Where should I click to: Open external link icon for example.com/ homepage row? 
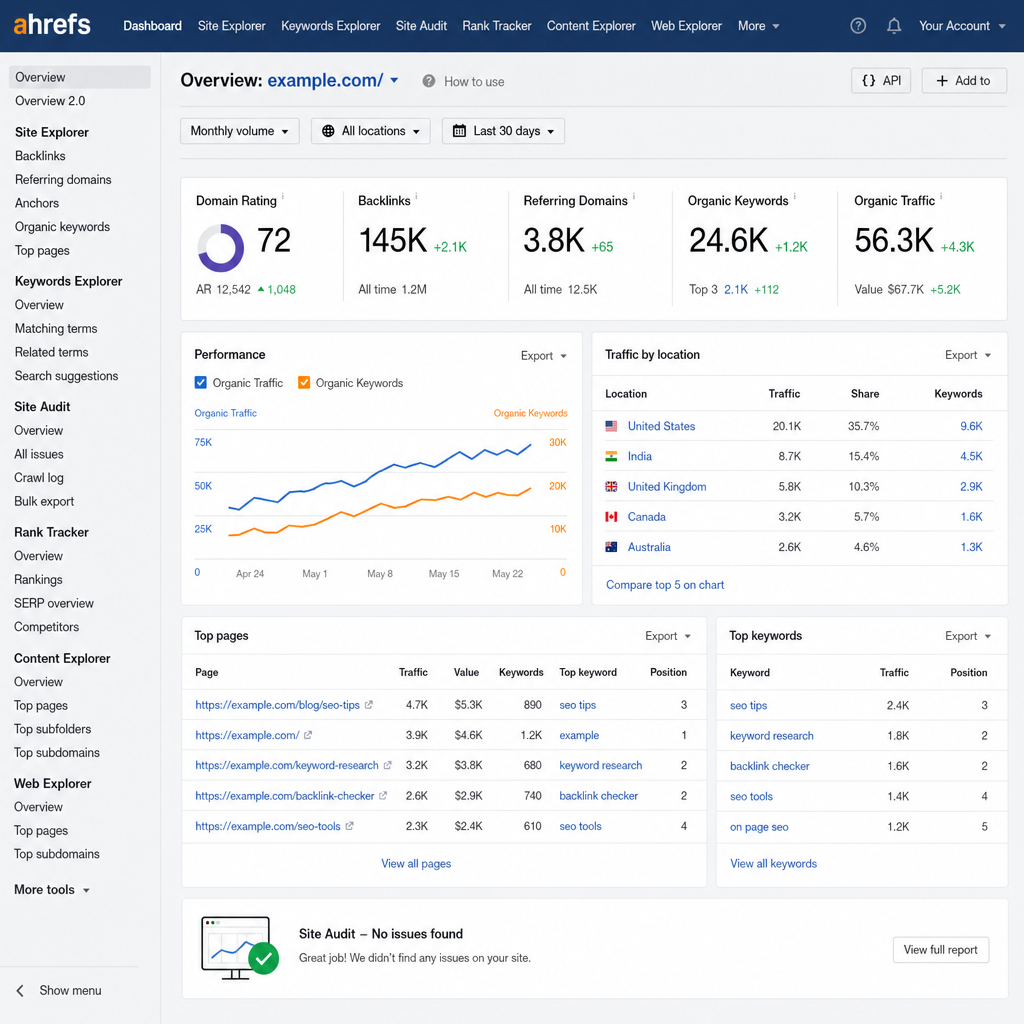click(x=308, y=735)
